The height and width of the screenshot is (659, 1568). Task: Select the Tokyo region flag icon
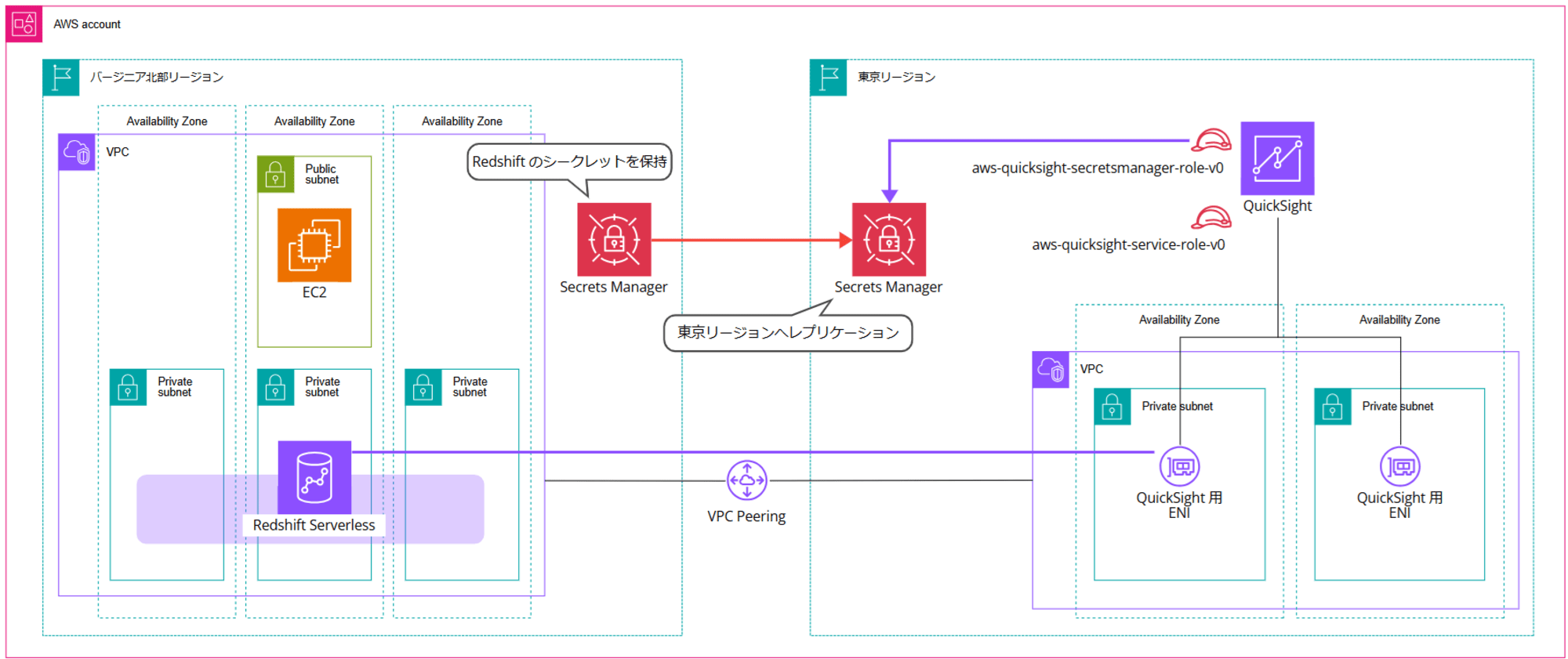(x=828, y=78)
